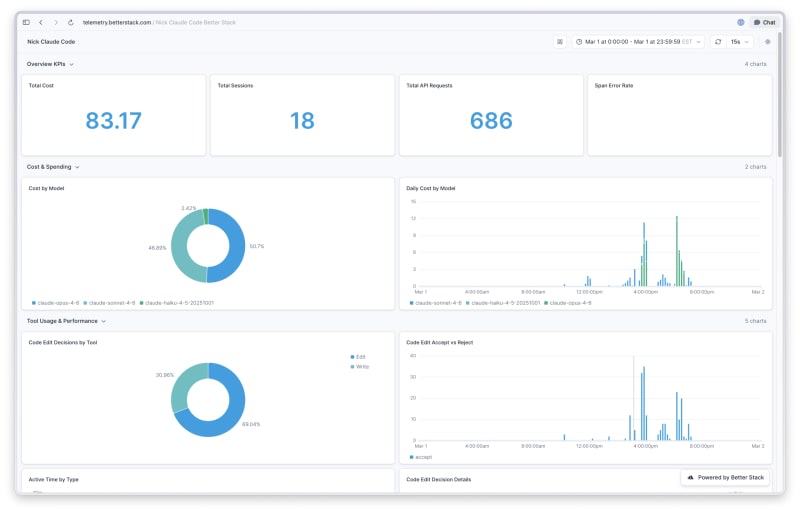This screenshot has width=800, height=513.
Task: Toggle claude-opus-4-6 series in Cost by Model legend
Action: point(59,302)
